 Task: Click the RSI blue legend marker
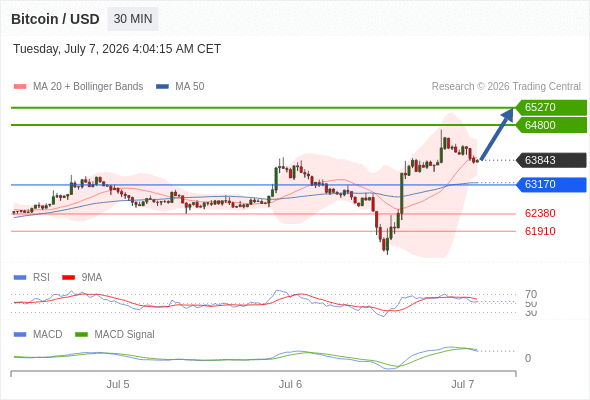[x=20, y=278]
